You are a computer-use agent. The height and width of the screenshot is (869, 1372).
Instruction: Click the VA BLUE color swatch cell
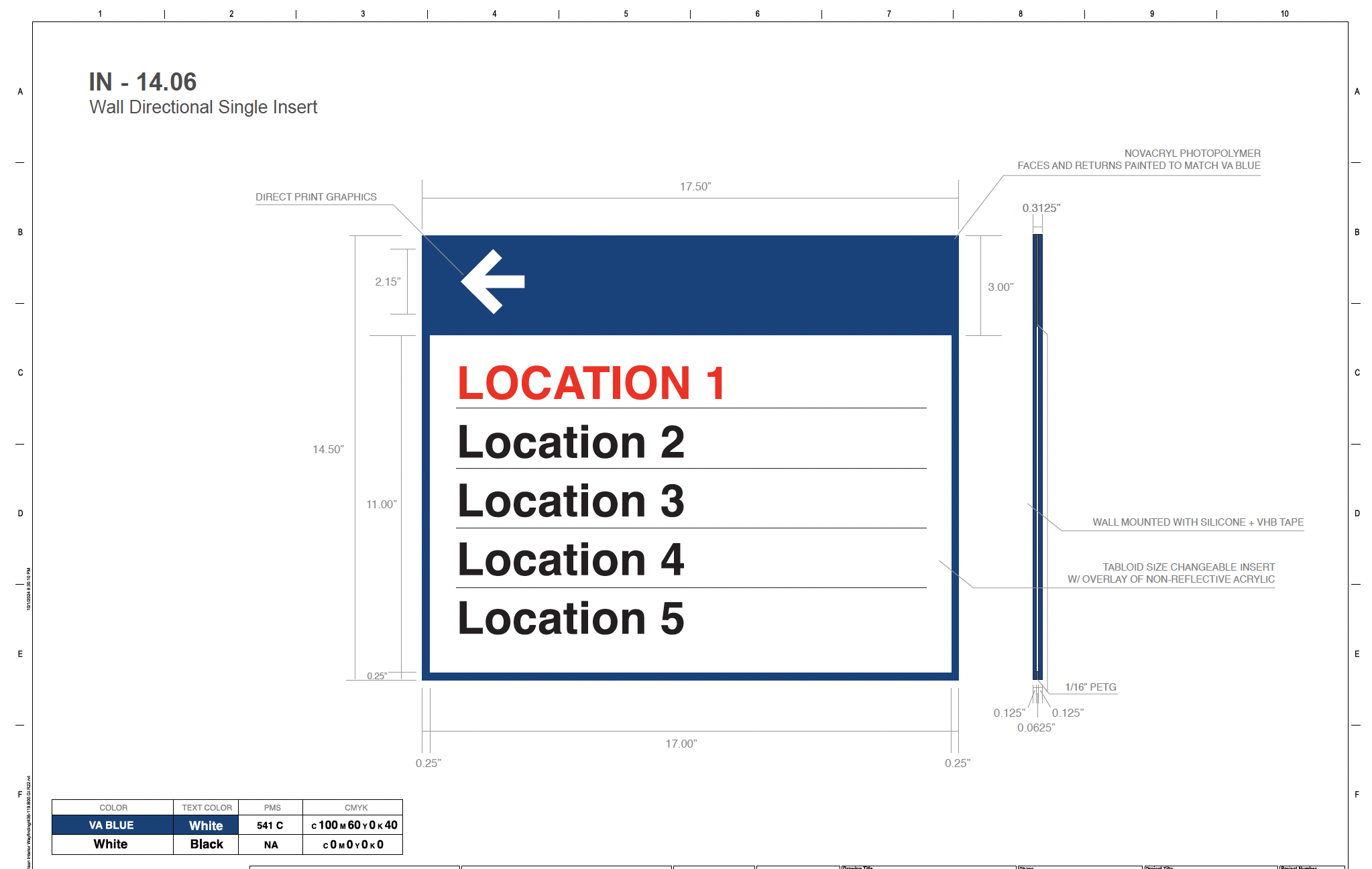point(112,825)
